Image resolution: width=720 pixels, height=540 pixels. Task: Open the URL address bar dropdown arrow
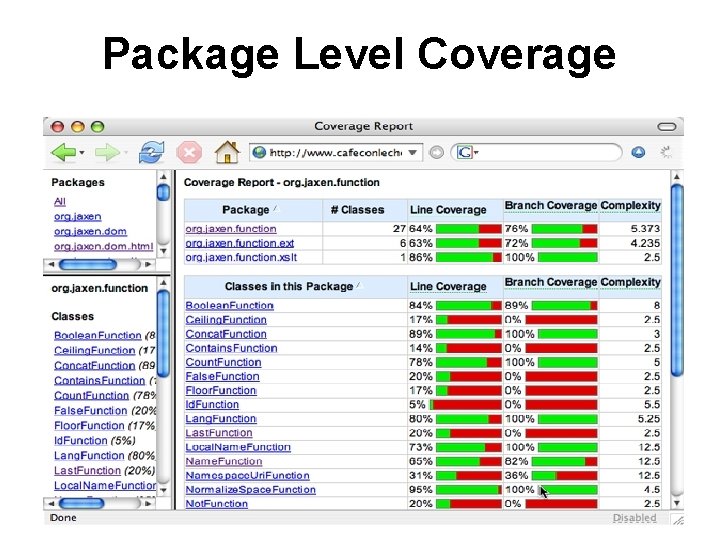pyautogui.click(x=413, y=152)
